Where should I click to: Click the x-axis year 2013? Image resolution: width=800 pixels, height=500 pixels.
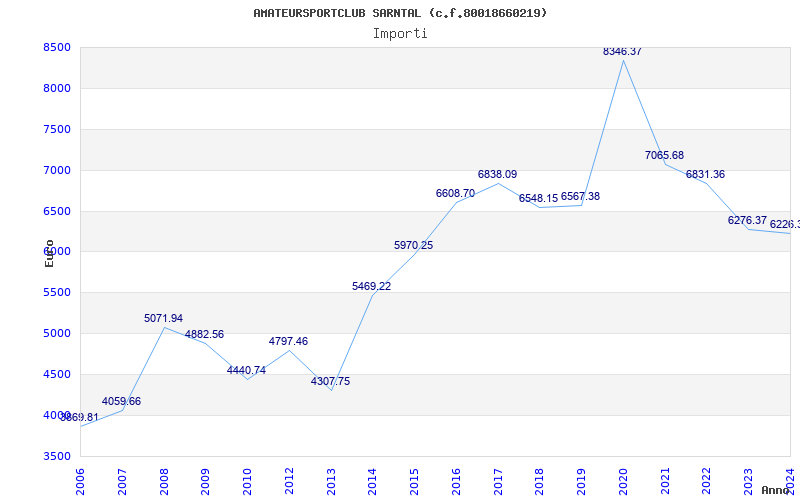tap(331, 482)
